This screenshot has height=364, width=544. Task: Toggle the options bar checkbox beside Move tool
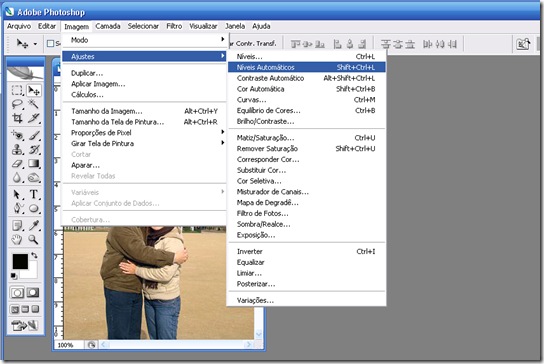coord(51,43)
